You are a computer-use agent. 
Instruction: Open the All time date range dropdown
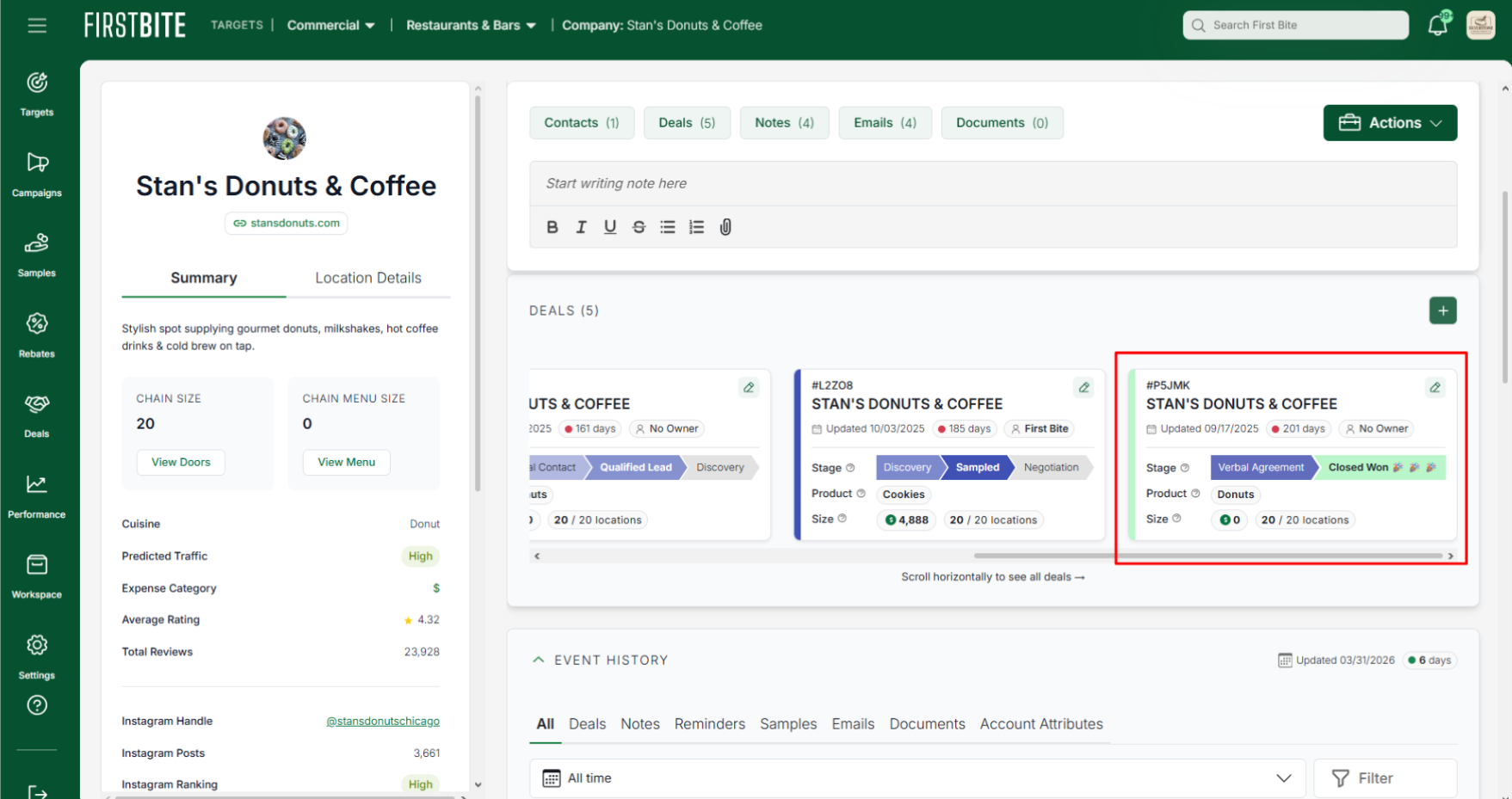tap(916, 778)
